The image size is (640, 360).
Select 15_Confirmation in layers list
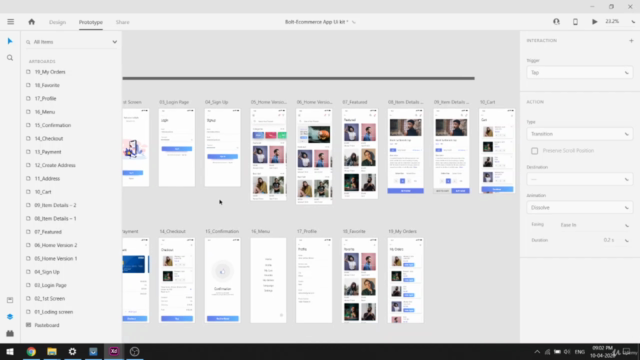tap(53, 125)
